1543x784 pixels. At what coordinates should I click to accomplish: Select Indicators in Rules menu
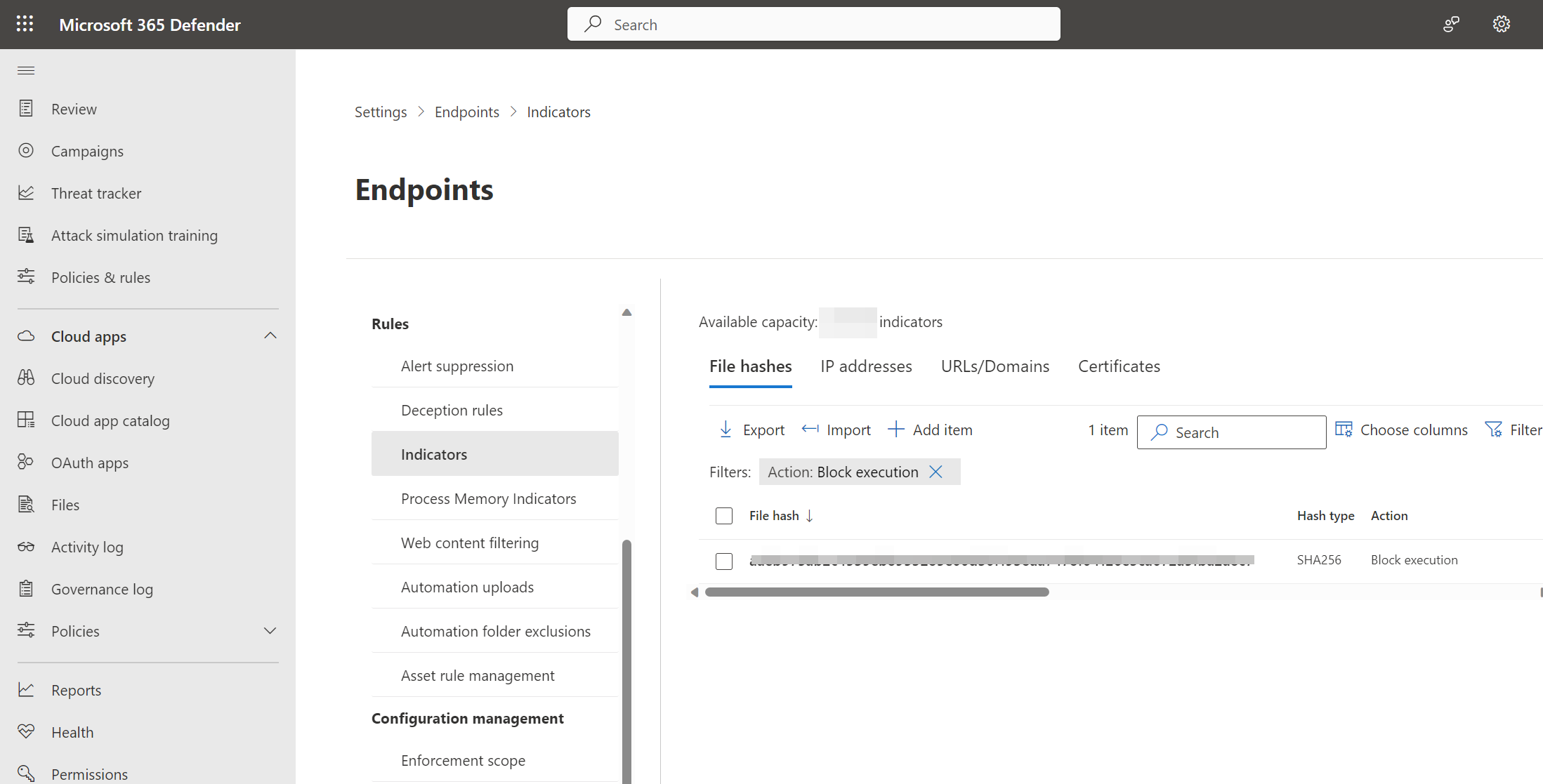[495, 454]
